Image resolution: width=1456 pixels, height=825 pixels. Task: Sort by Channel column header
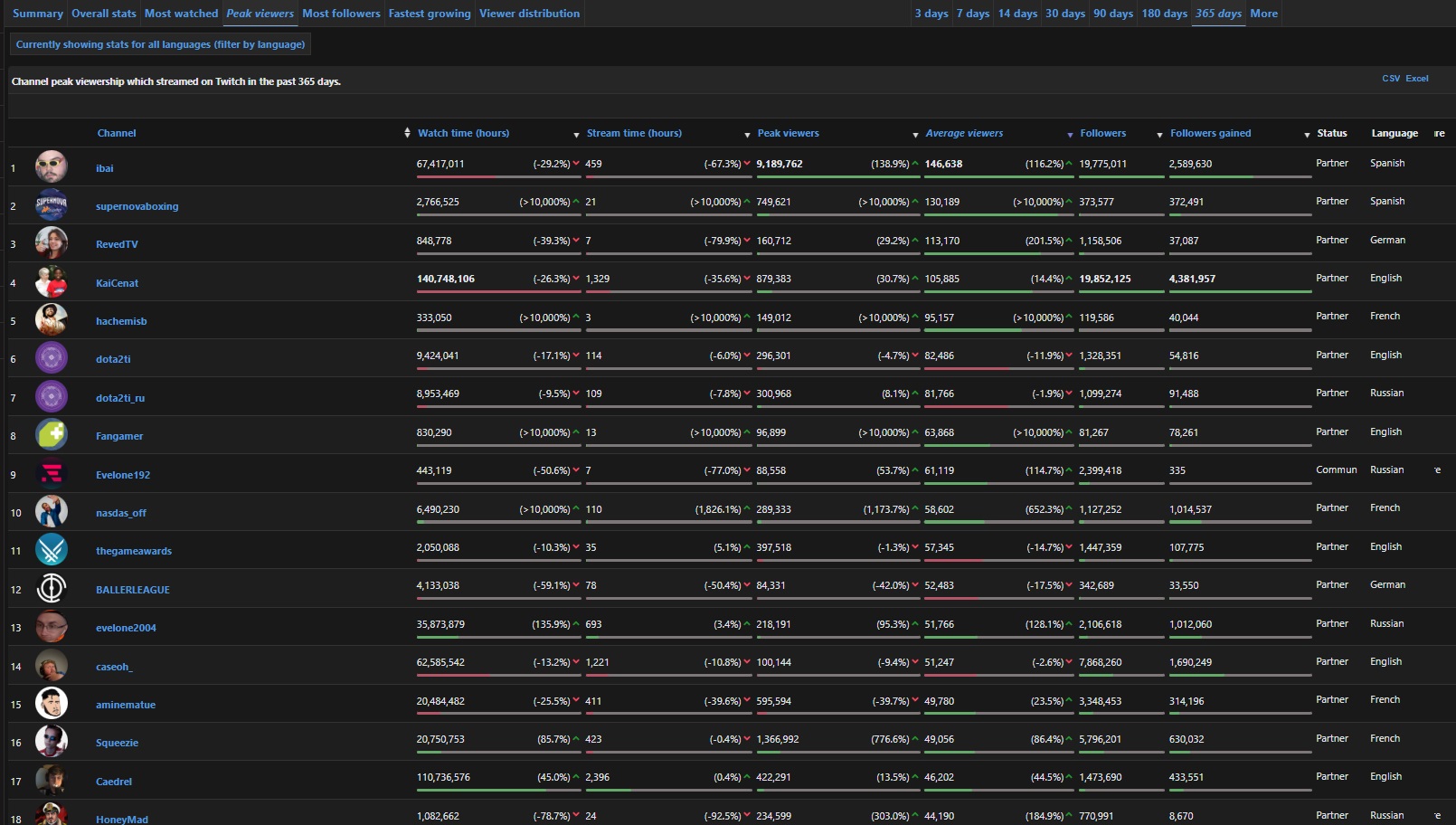(117, 133)
